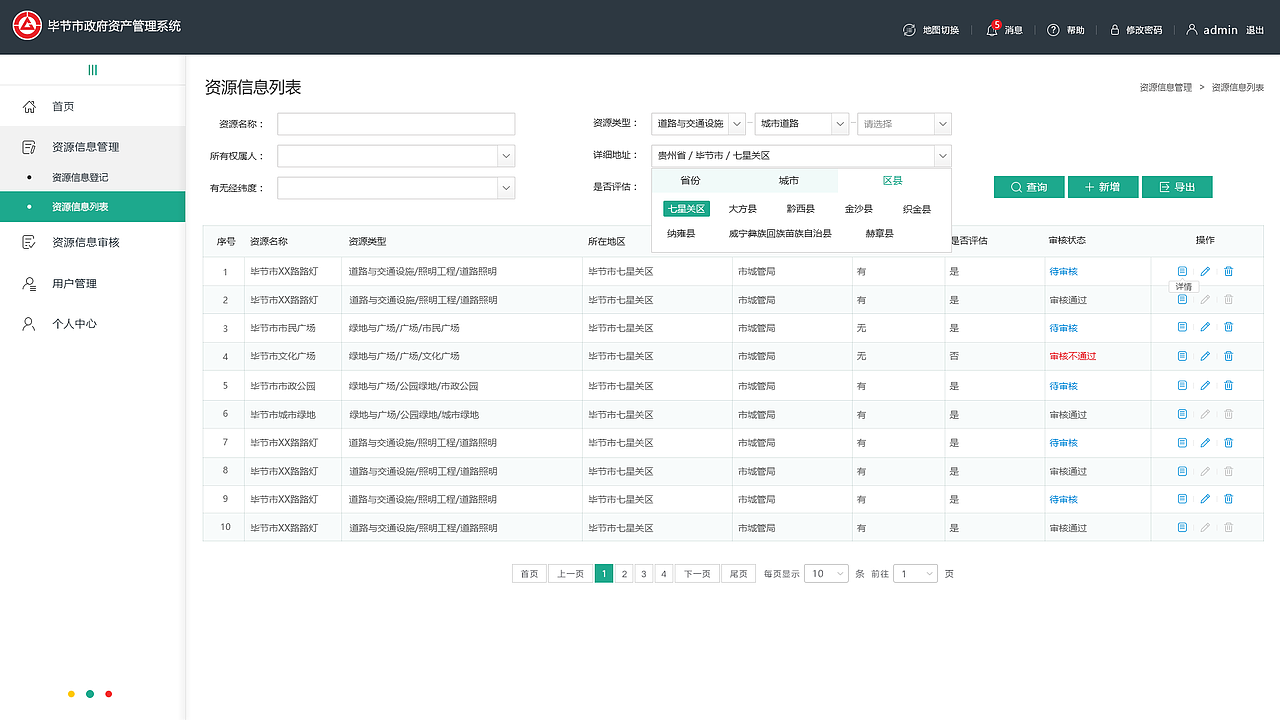Click the 查询 search button
Viewport: 1280px width, 720px height.
click(1029, 187)
